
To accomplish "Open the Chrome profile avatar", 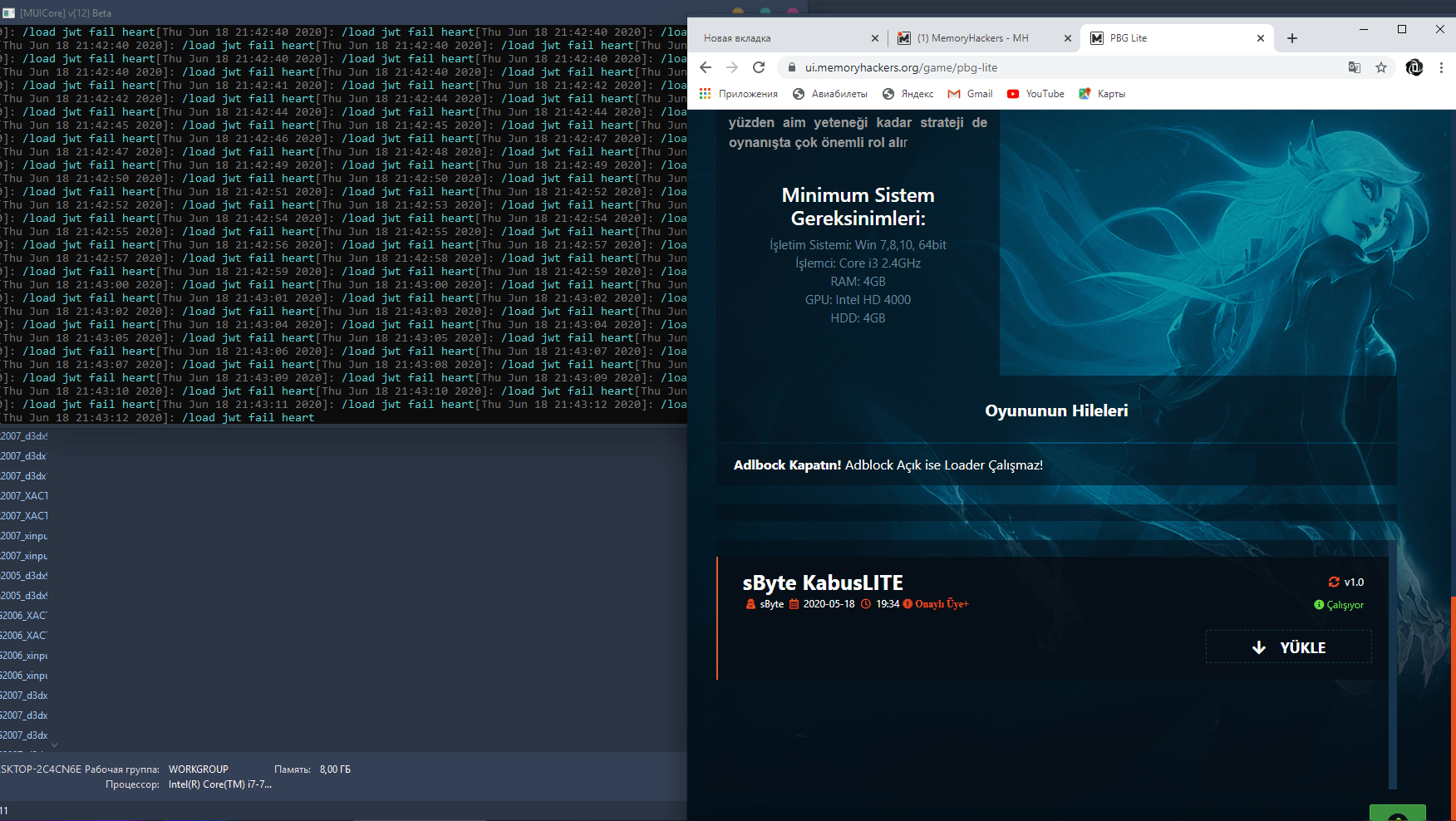I will pyautogui.click(x=1414, y=67).
